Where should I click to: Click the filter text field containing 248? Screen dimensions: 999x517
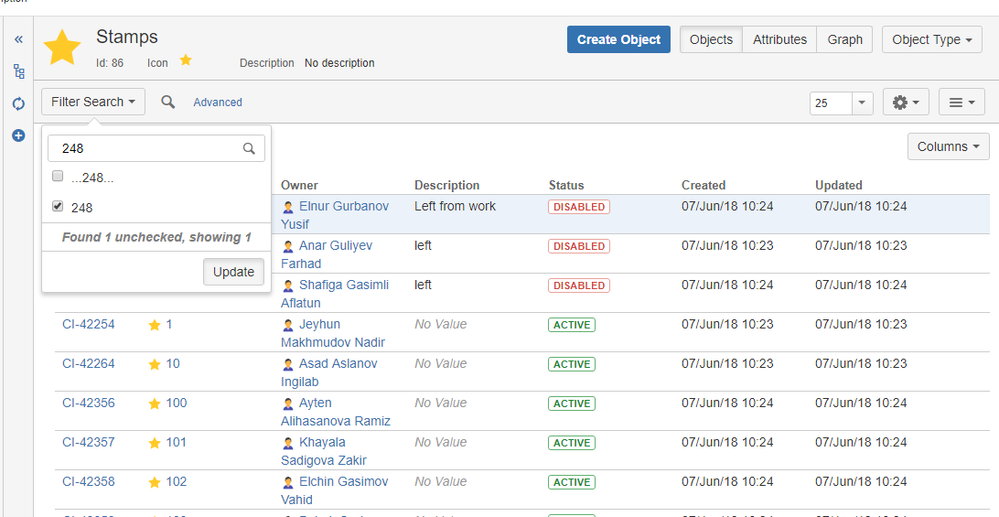(156, 149)
